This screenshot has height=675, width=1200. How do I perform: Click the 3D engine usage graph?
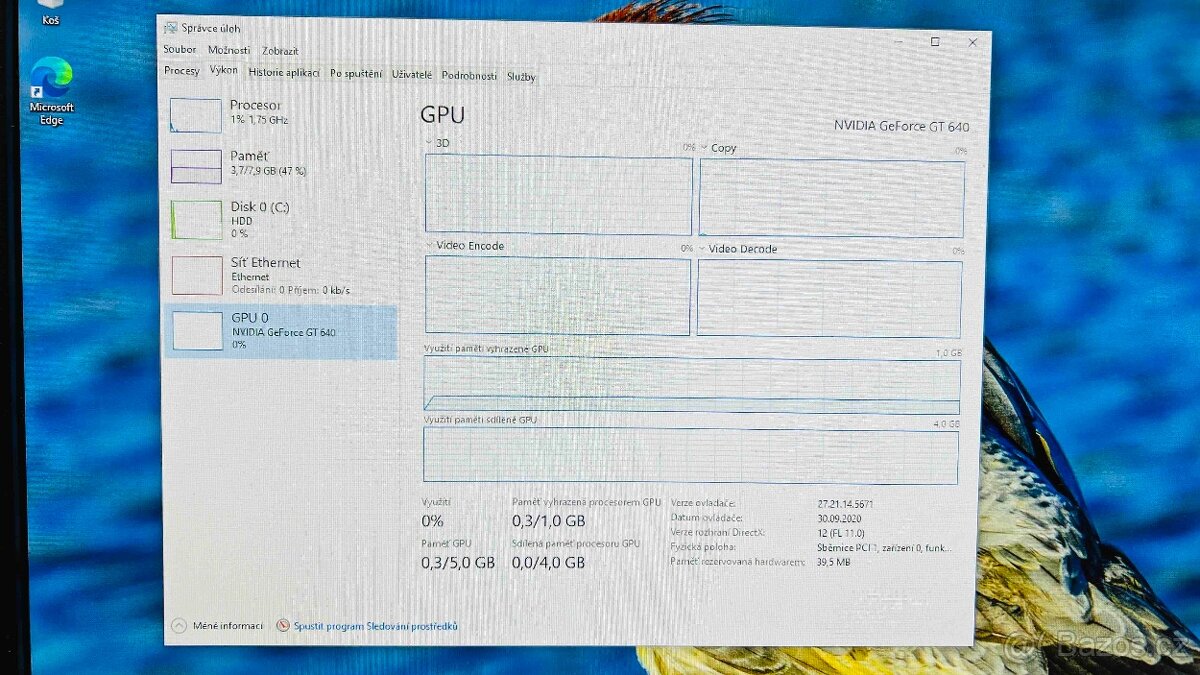point(558,195)
